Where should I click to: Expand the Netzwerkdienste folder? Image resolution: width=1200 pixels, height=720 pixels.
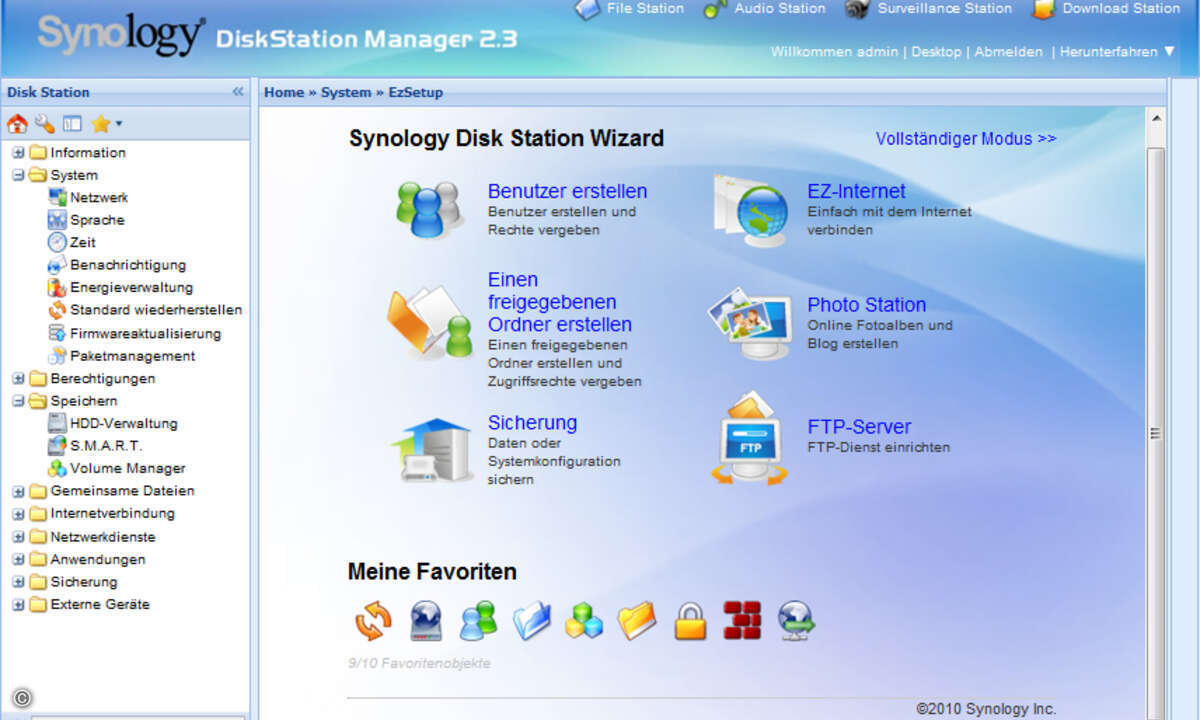(18, 537)
